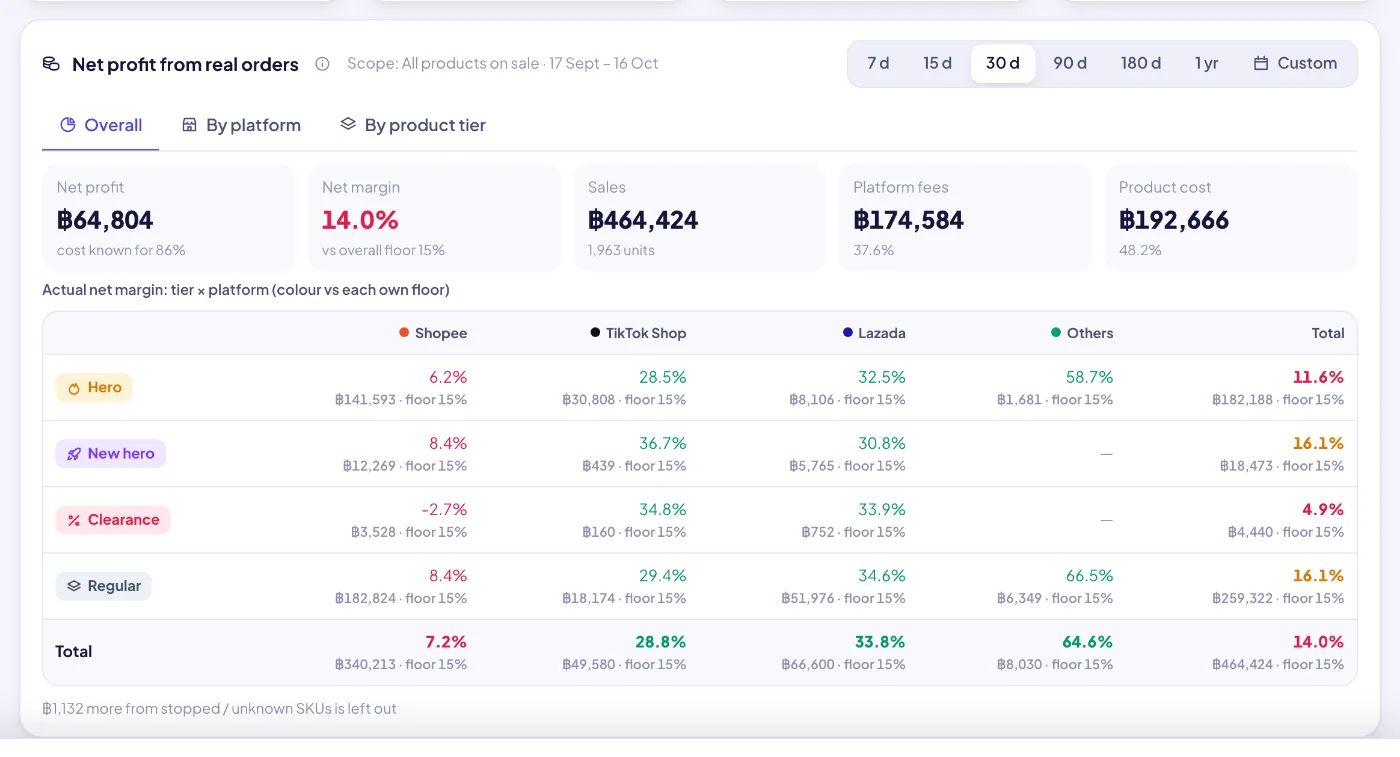Click the rocket icon in New hero tag
Image resolution: width=1400 pixels, height=757 pixels.
(x=74, y=454)
